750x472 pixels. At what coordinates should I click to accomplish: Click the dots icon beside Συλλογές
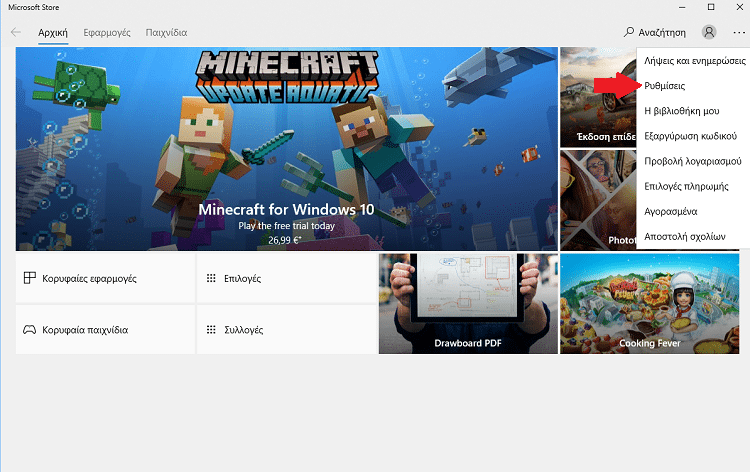click(x=211, y=329)
